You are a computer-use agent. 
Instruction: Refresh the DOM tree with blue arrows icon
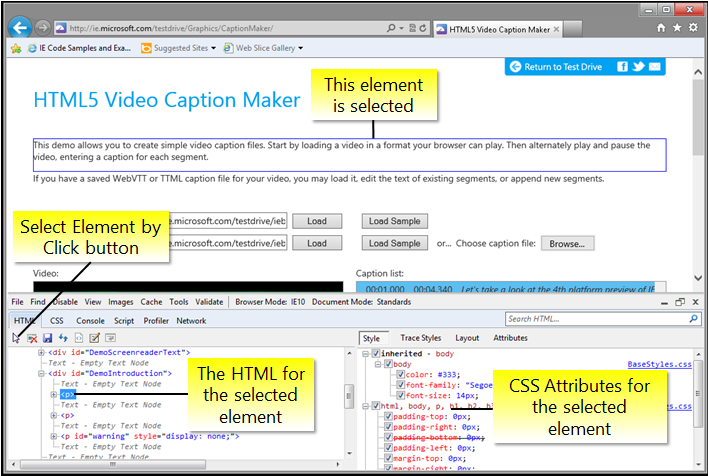pos(63,338)
